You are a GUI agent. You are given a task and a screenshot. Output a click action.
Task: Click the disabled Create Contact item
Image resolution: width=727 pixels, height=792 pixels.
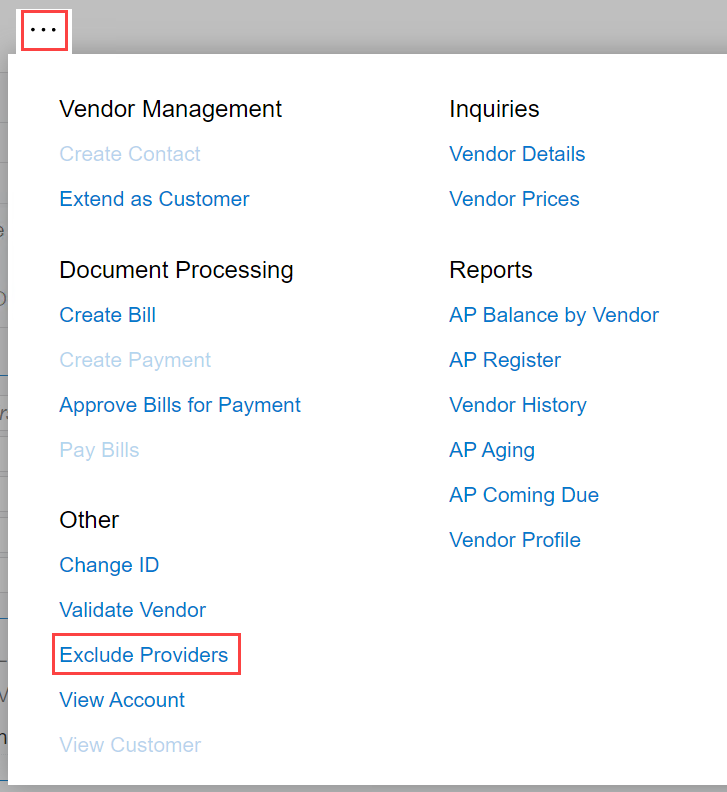pyautogui.click(x=130, y=154)
